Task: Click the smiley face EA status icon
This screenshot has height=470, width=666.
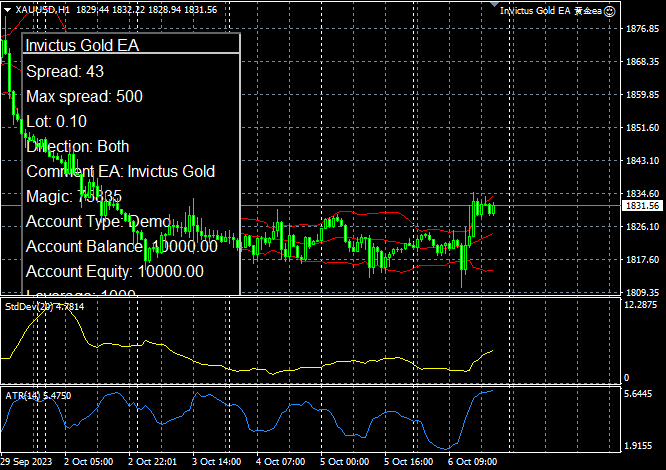Action: coord(610,11)
